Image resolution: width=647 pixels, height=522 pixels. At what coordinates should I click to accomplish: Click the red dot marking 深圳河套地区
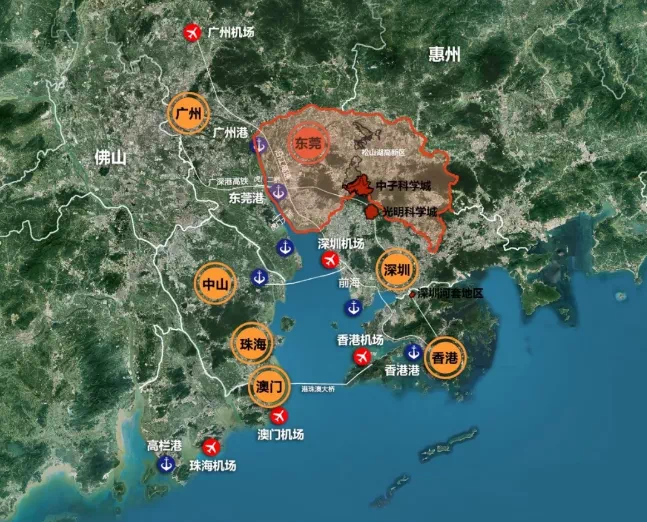click(412, 294)
